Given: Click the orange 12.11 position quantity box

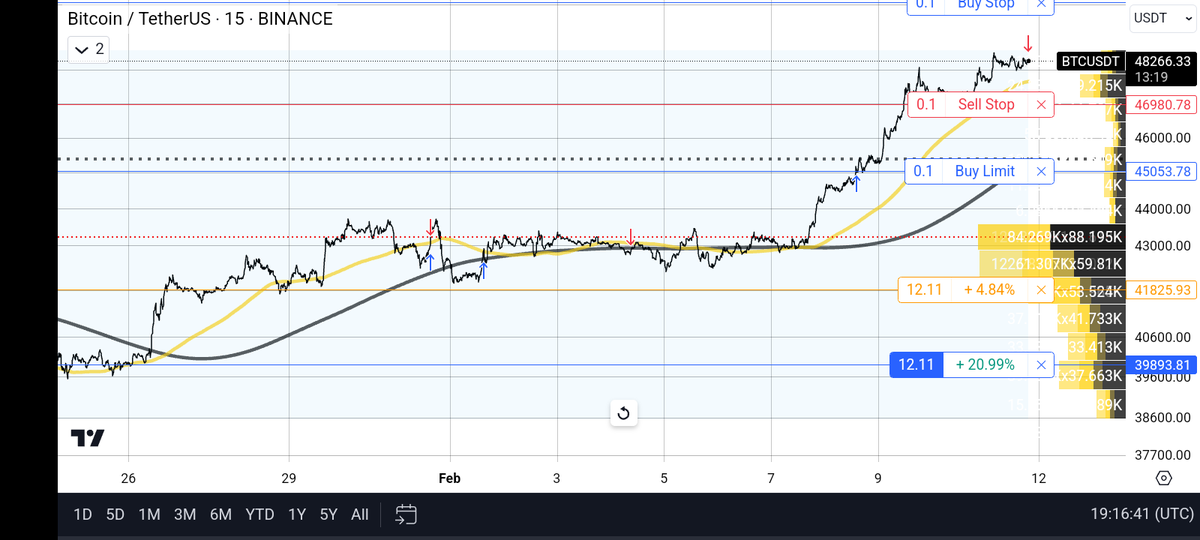Looking at the screenshot, I should [922, 290].
